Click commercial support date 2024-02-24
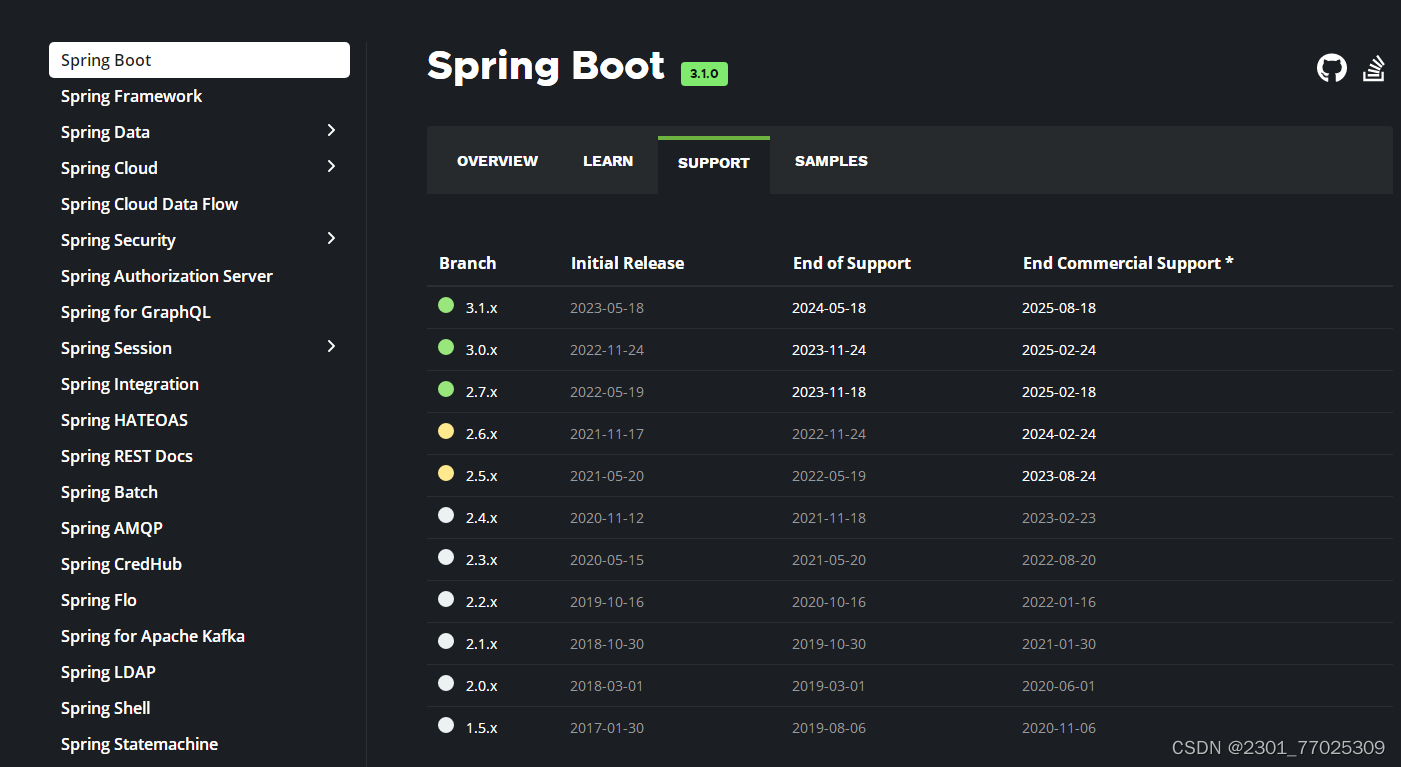 [x=1059, y=434]
